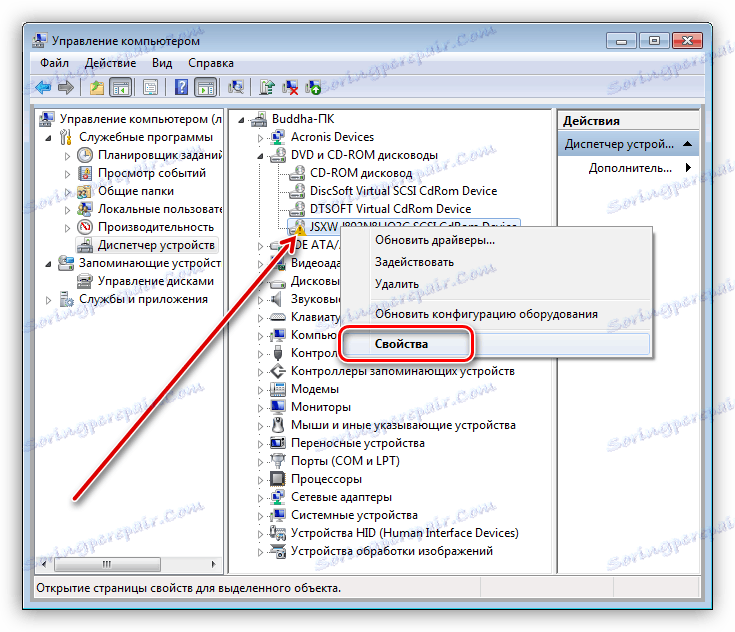Select the Buddha-ПК computer node
Screen dimensions: 735x632
[x=303, y=119]
